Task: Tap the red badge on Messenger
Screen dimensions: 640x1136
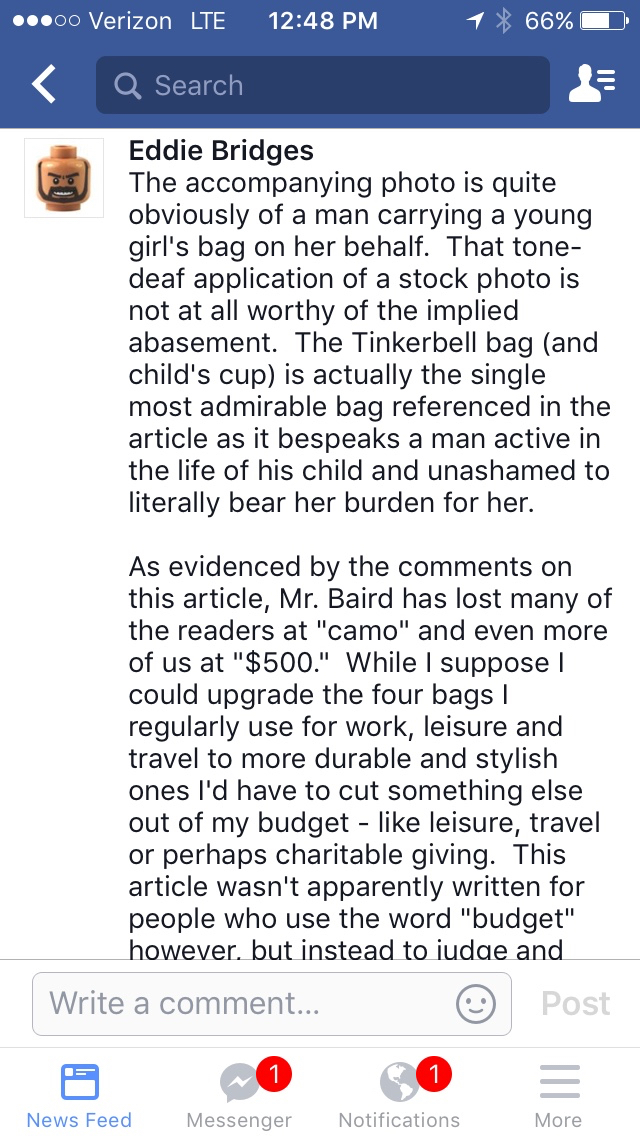Action: tap(273, 1075)
